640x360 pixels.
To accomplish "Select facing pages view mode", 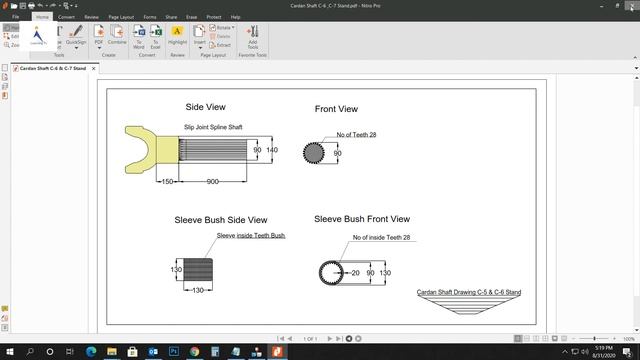I will pyautogui.click(x=536, y=339).
